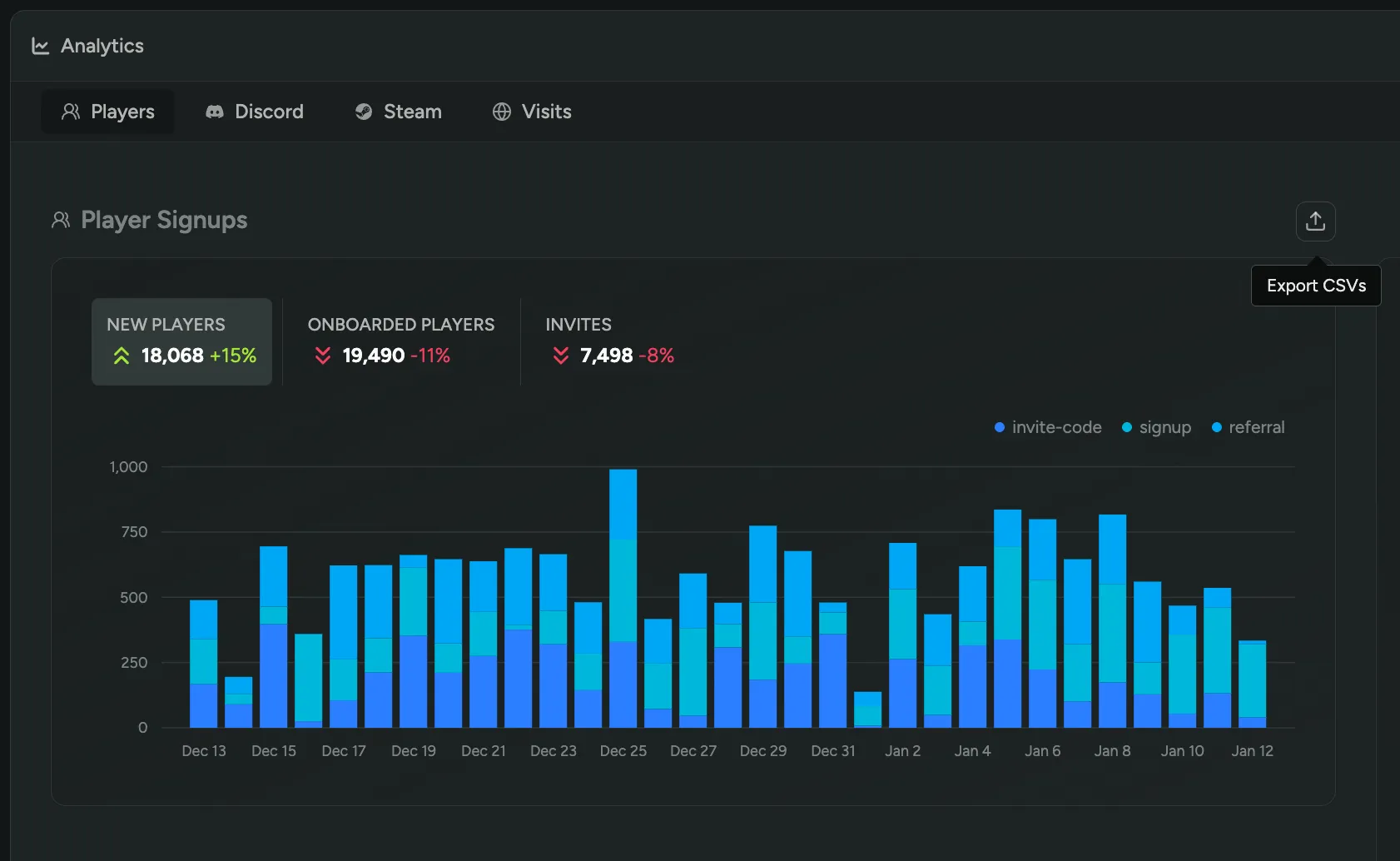Image resolution: width=1400 pixels, height=861 pixels.
Task: Click the Export CSVs button
Action: click(1315, 285)
